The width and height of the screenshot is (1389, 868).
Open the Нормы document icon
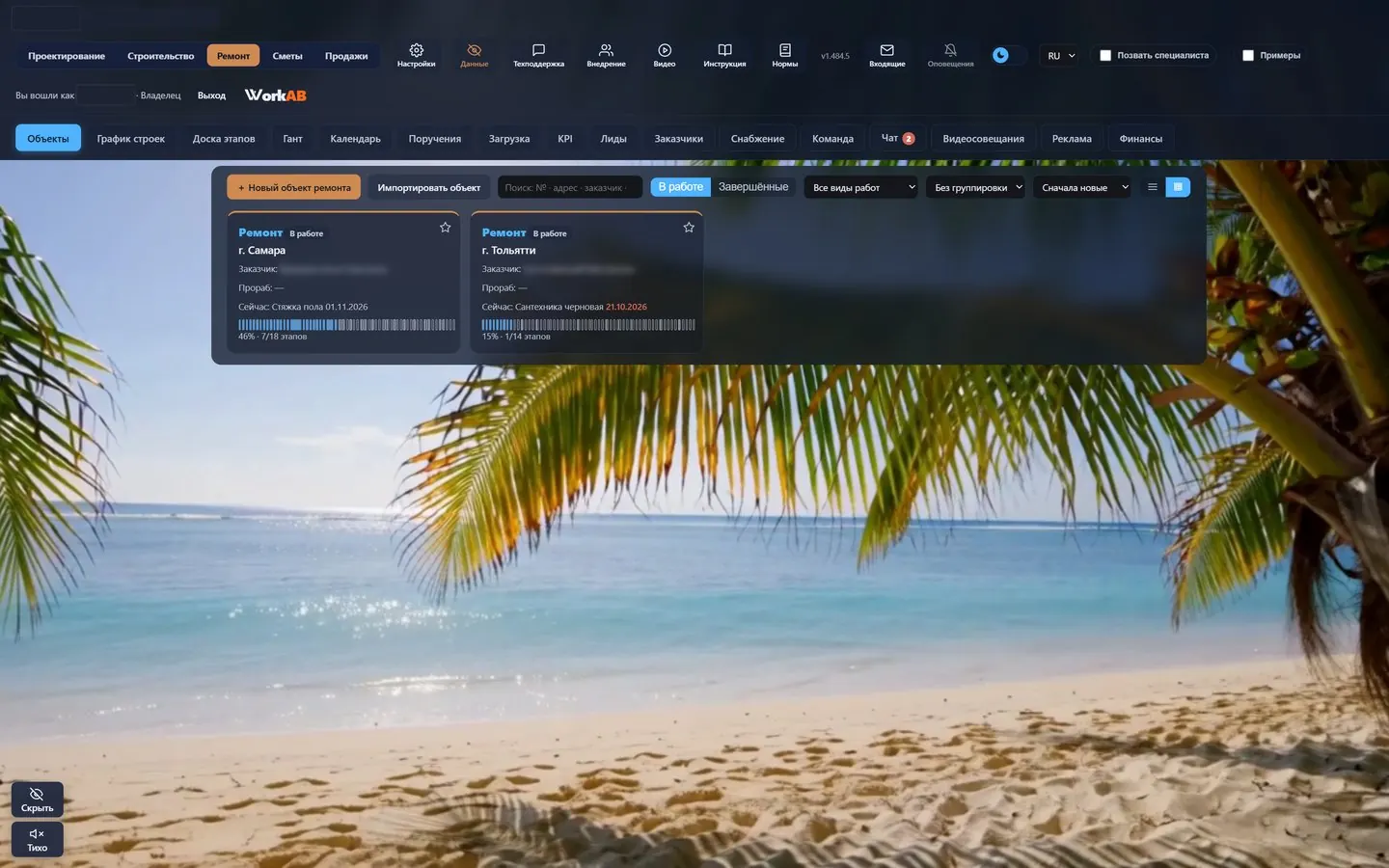click(785, 55)
